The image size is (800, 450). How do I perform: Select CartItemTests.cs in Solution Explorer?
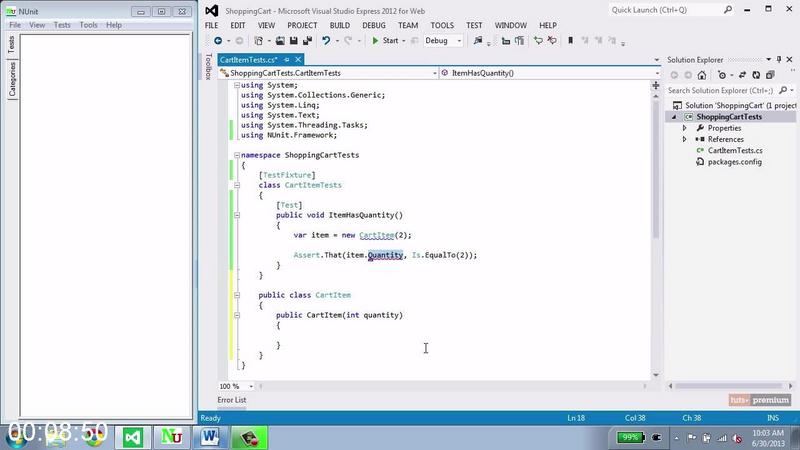(x=735, y=151)
